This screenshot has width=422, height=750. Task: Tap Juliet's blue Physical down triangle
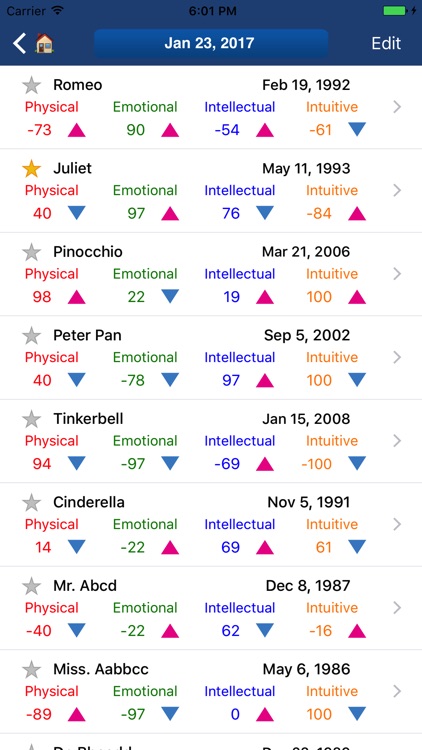point(77,213)
